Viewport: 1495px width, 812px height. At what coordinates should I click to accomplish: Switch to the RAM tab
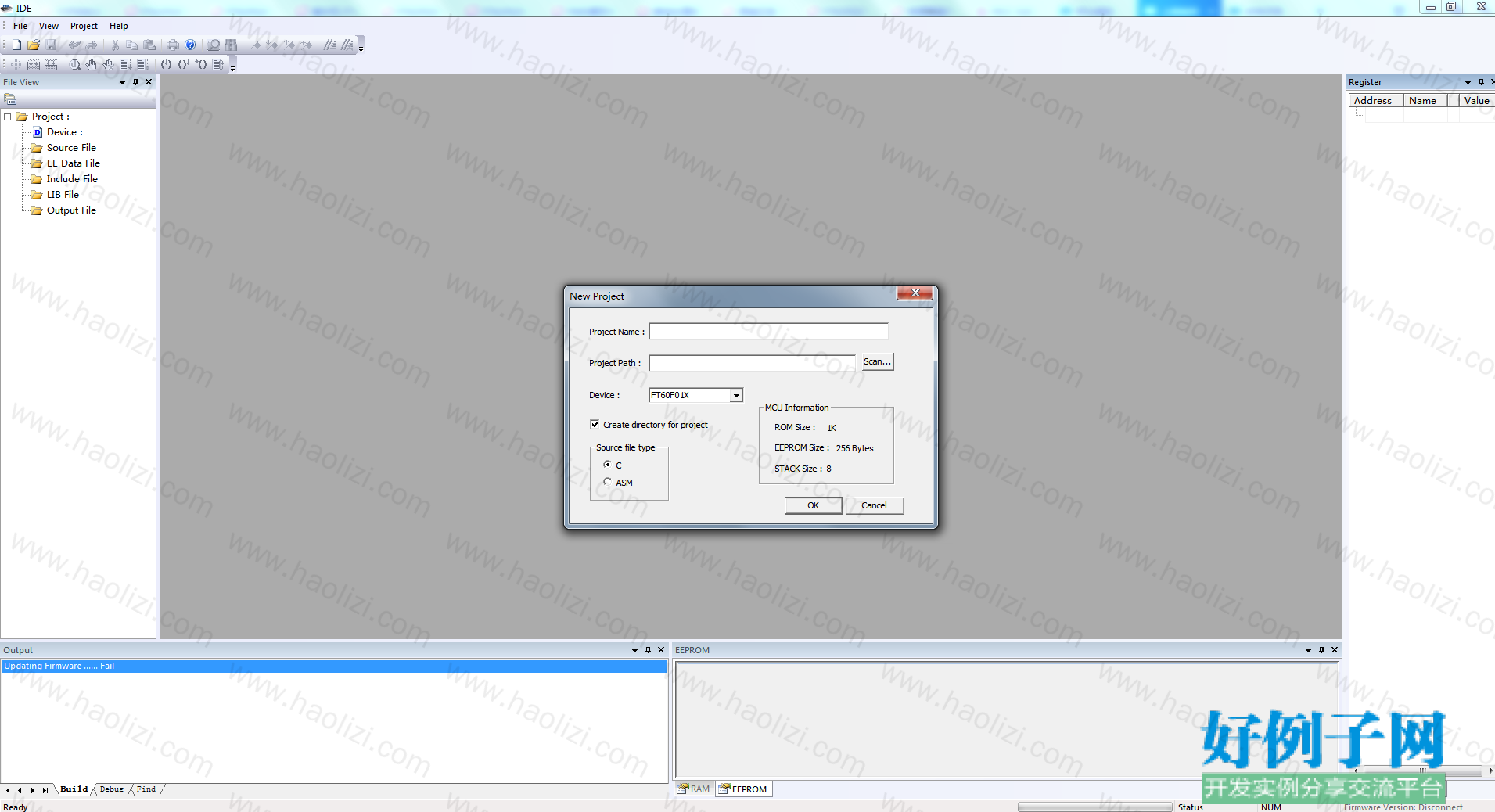point(695,789)
